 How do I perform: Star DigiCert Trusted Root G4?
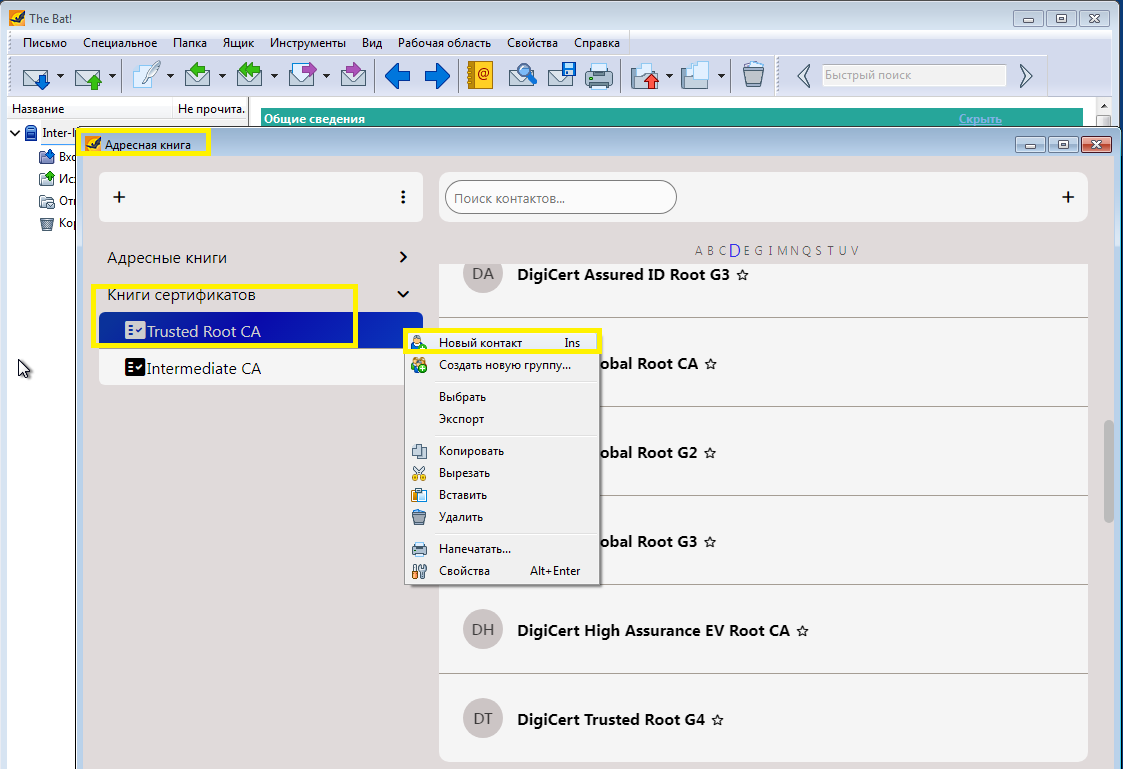click(718, 720)
